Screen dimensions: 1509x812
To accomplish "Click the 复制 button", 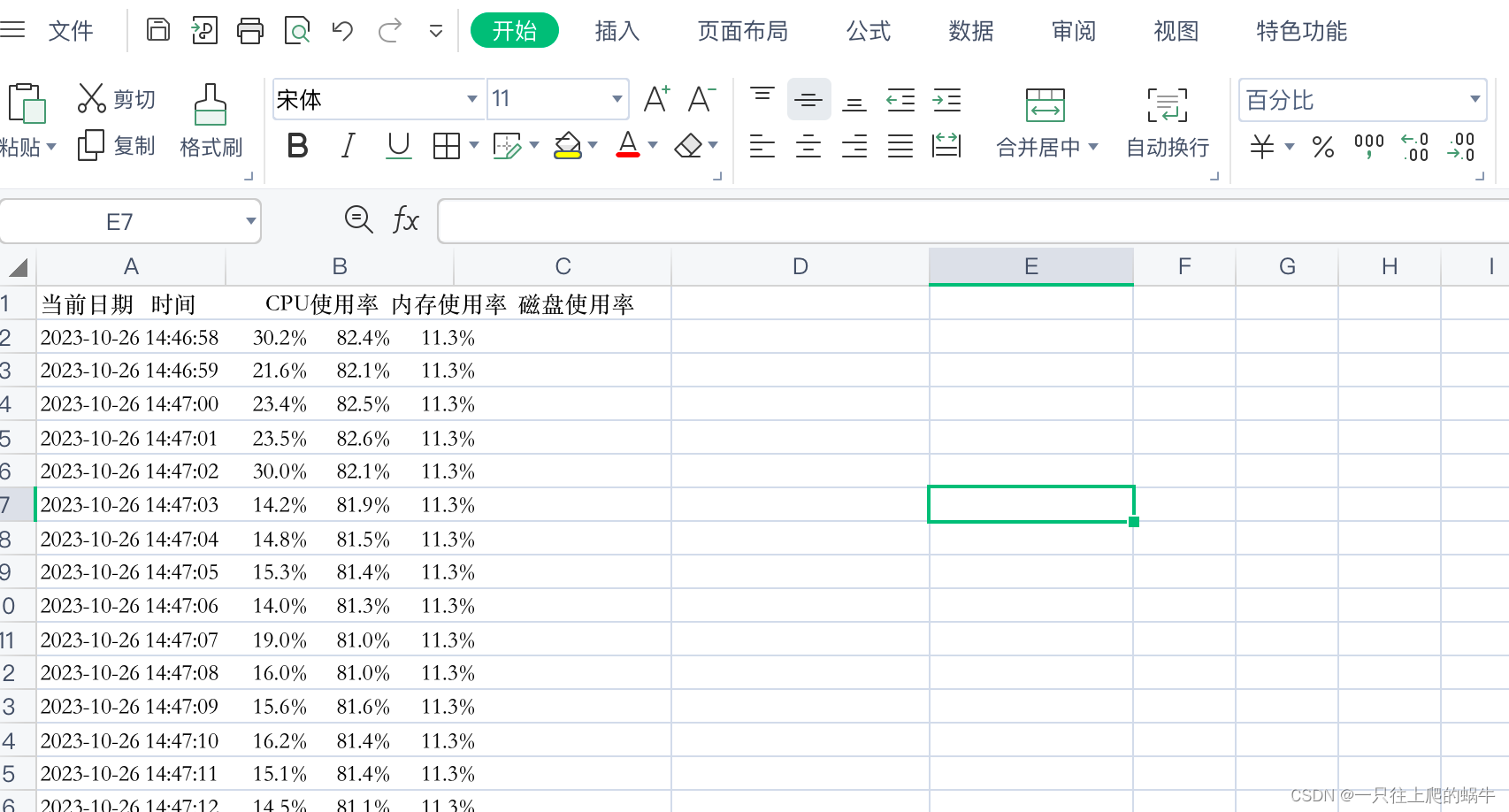I will click(x=117, y=146).
